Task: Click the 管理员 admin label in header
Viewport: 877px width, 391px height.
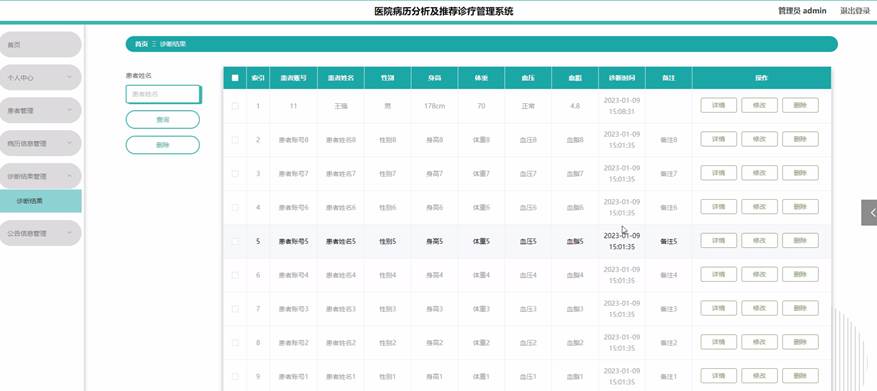Action: 802,11
